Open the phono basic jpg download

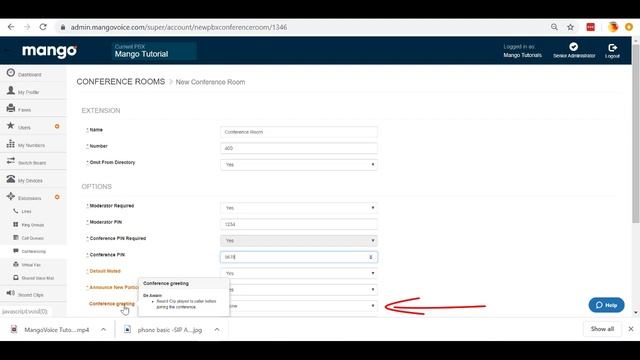[x=169, y=329]
